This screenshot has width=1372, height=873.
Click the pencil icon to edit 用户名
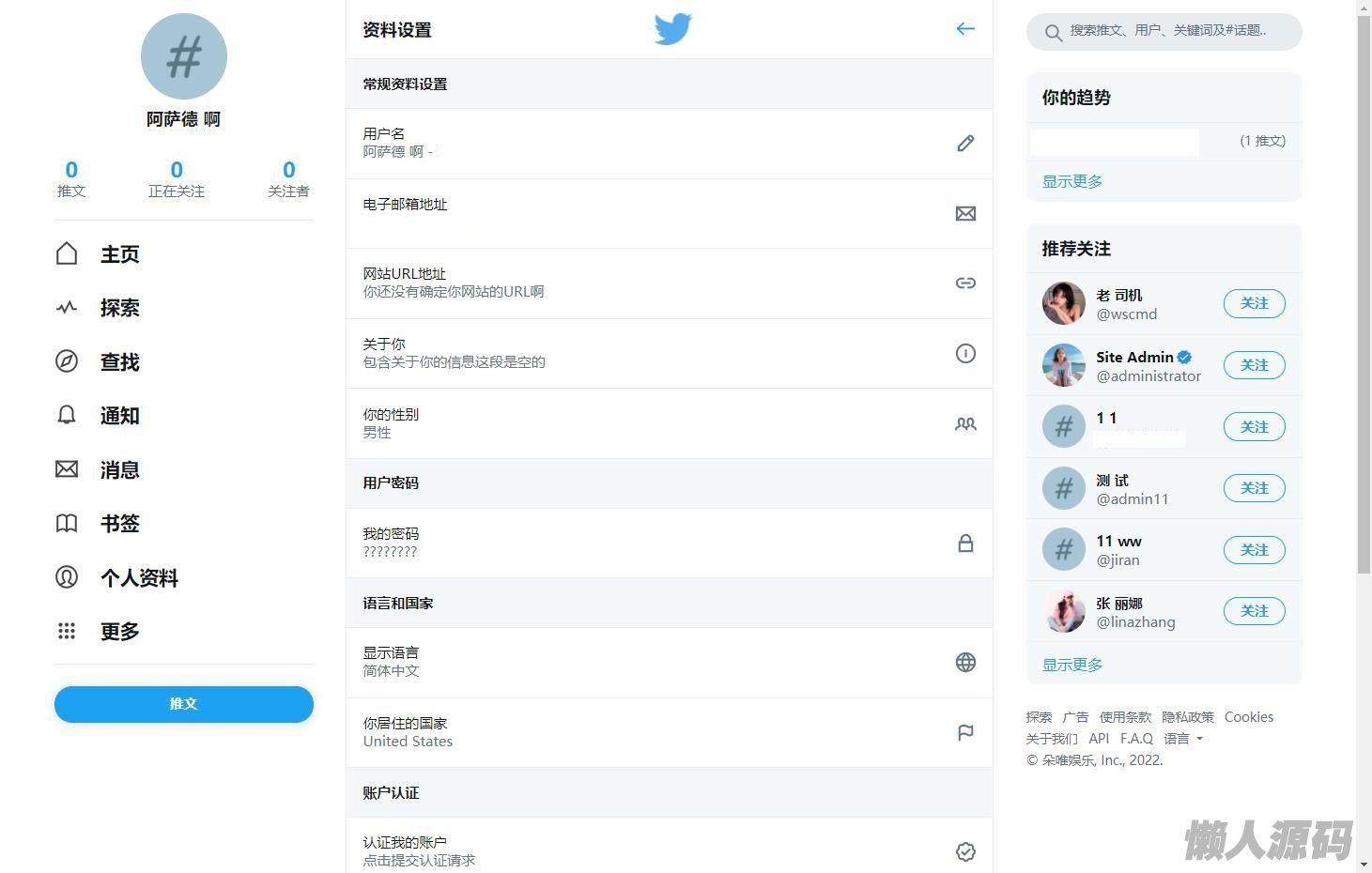point(965,144)
